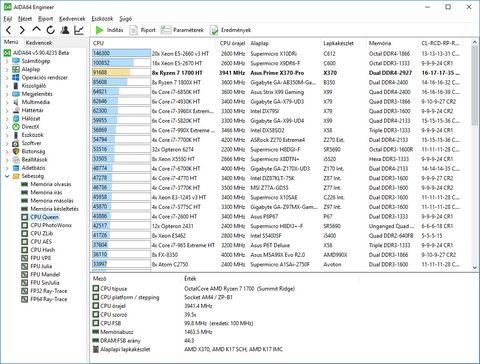Expand the Alaplap tree node
This screenshot has width=480, height=364.
(x=7, y=70)
